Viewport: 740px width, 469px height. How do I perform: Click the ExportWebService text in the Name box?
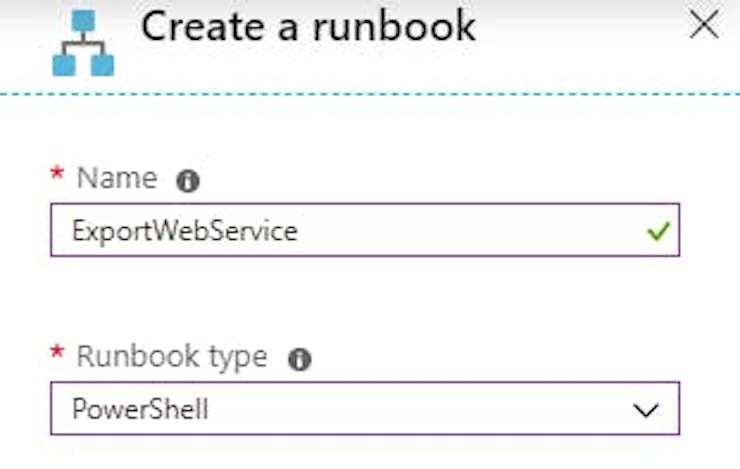click(185, 232)
